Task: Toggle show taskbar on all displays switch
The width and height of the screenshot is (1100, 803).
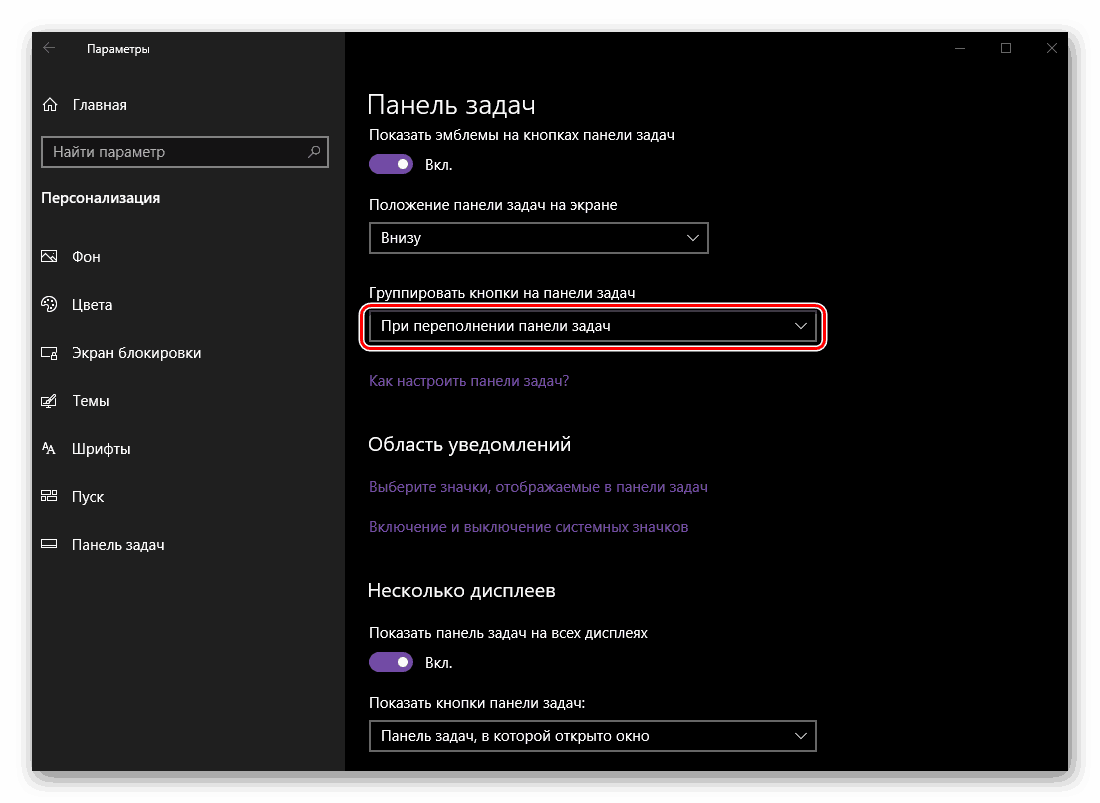Action: click(391, 662)
